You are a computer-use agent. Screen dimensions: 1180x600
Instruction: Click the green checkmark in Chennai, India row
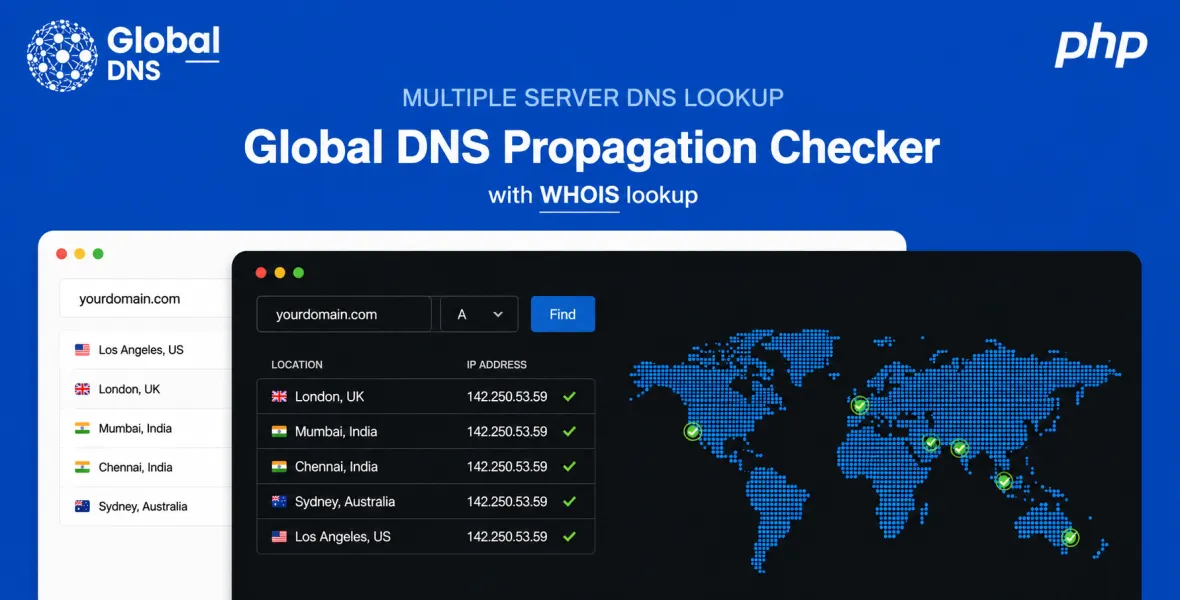coord(570,466)
